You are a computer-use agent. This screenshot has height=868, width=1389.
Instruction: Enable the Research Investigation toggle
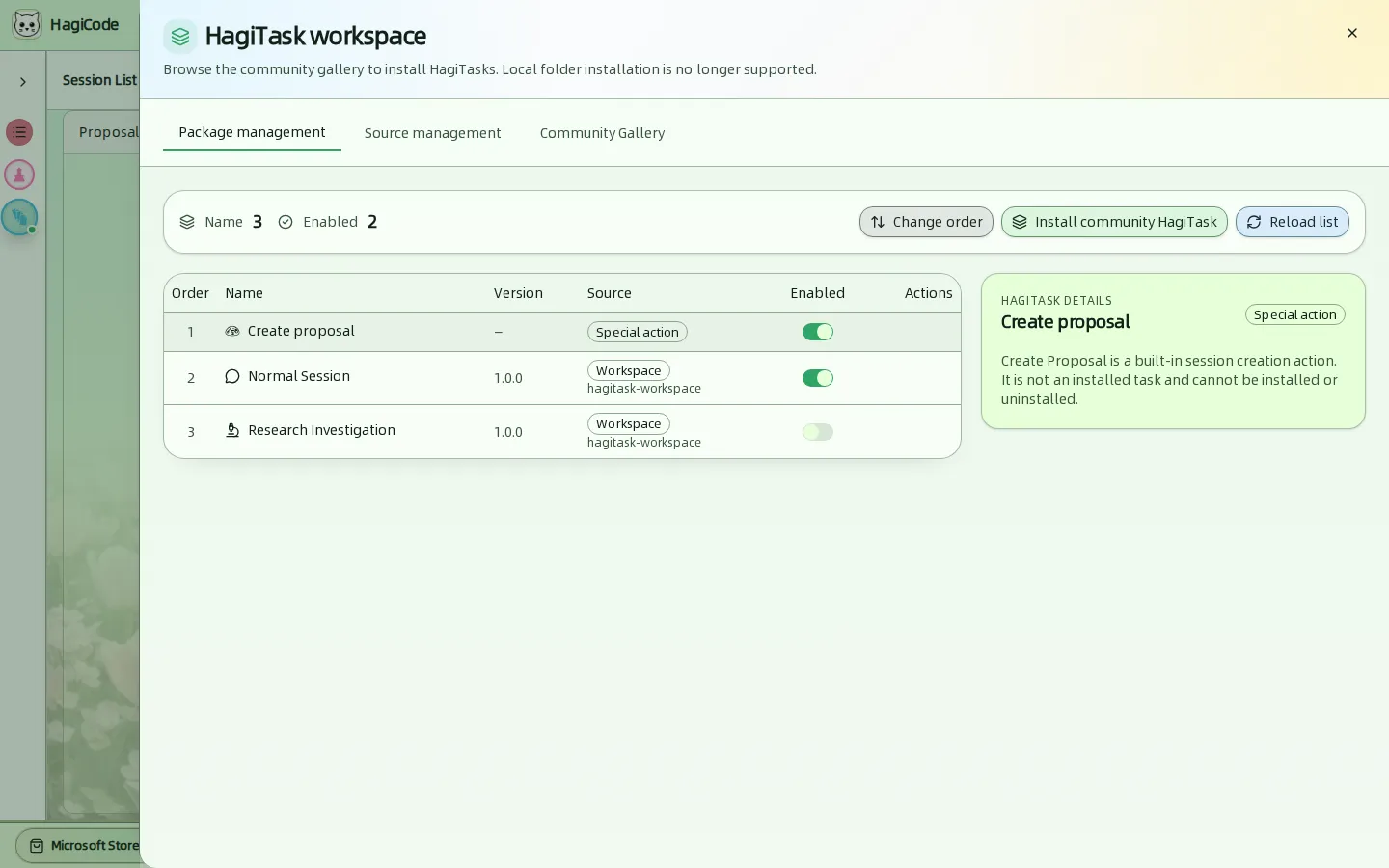(x=818, y=432)
